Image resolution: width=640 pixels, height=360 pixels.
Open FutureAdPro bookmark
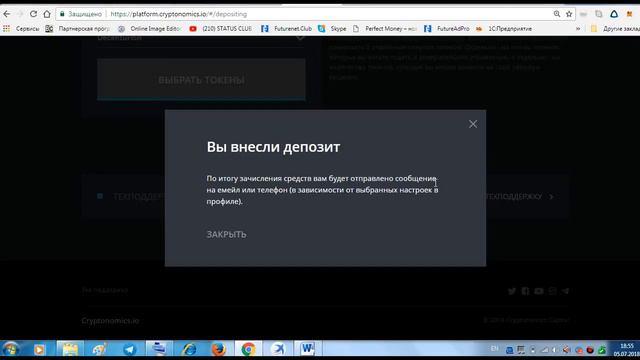447,29
